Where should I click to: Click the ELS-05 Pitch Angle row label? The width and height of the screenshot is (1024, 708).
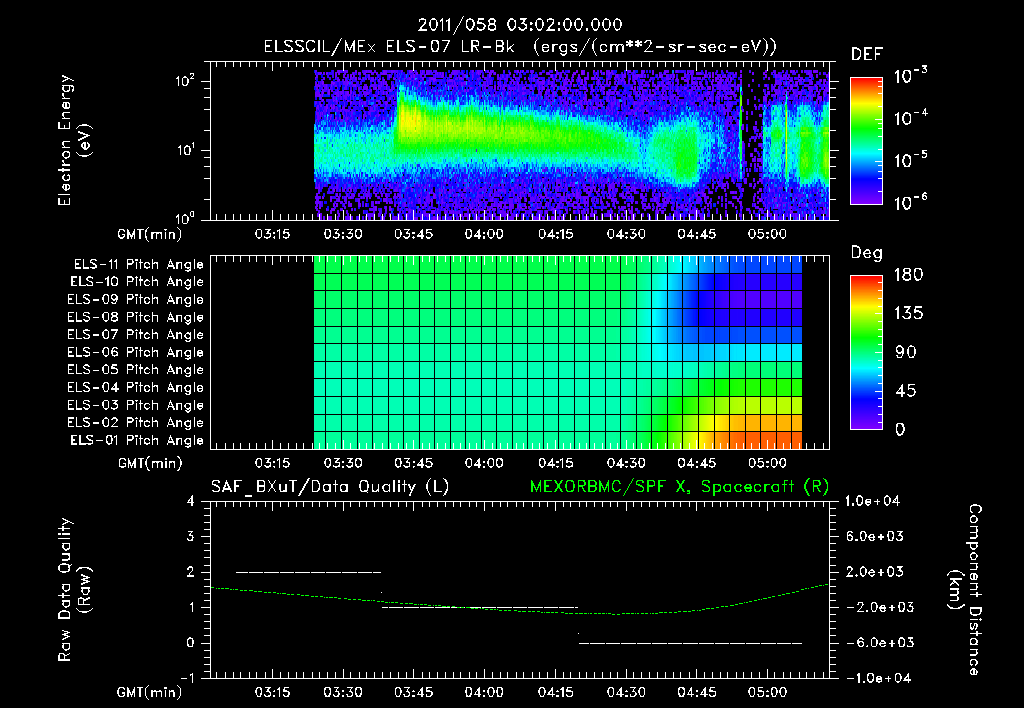click(x=136, y=370)
